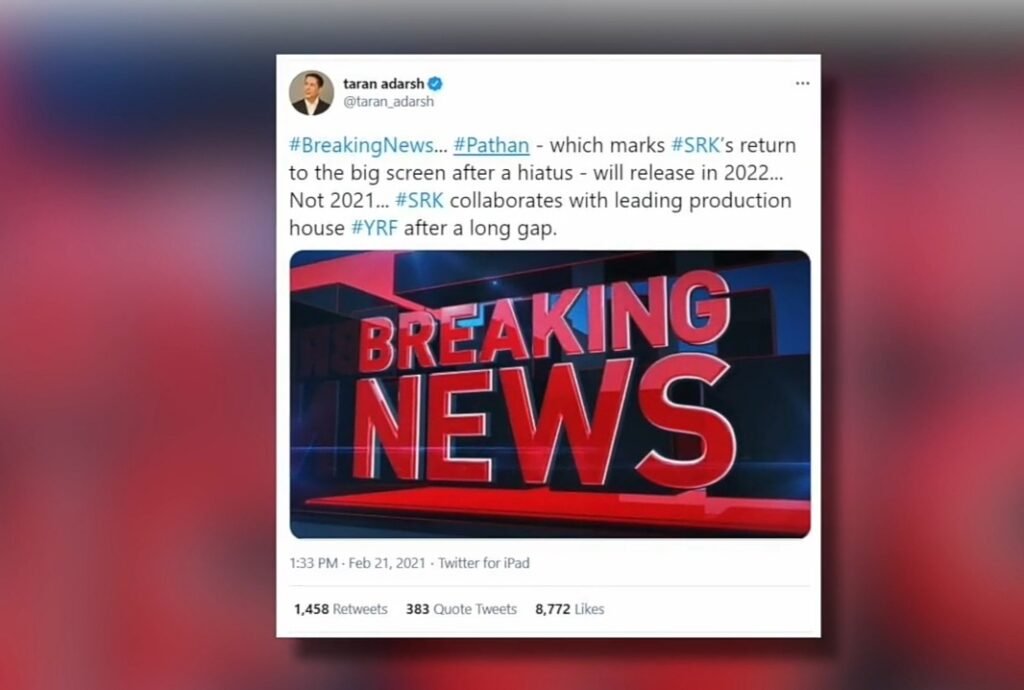Click #SRK hashtag before "'s return"

click(695, 145)
